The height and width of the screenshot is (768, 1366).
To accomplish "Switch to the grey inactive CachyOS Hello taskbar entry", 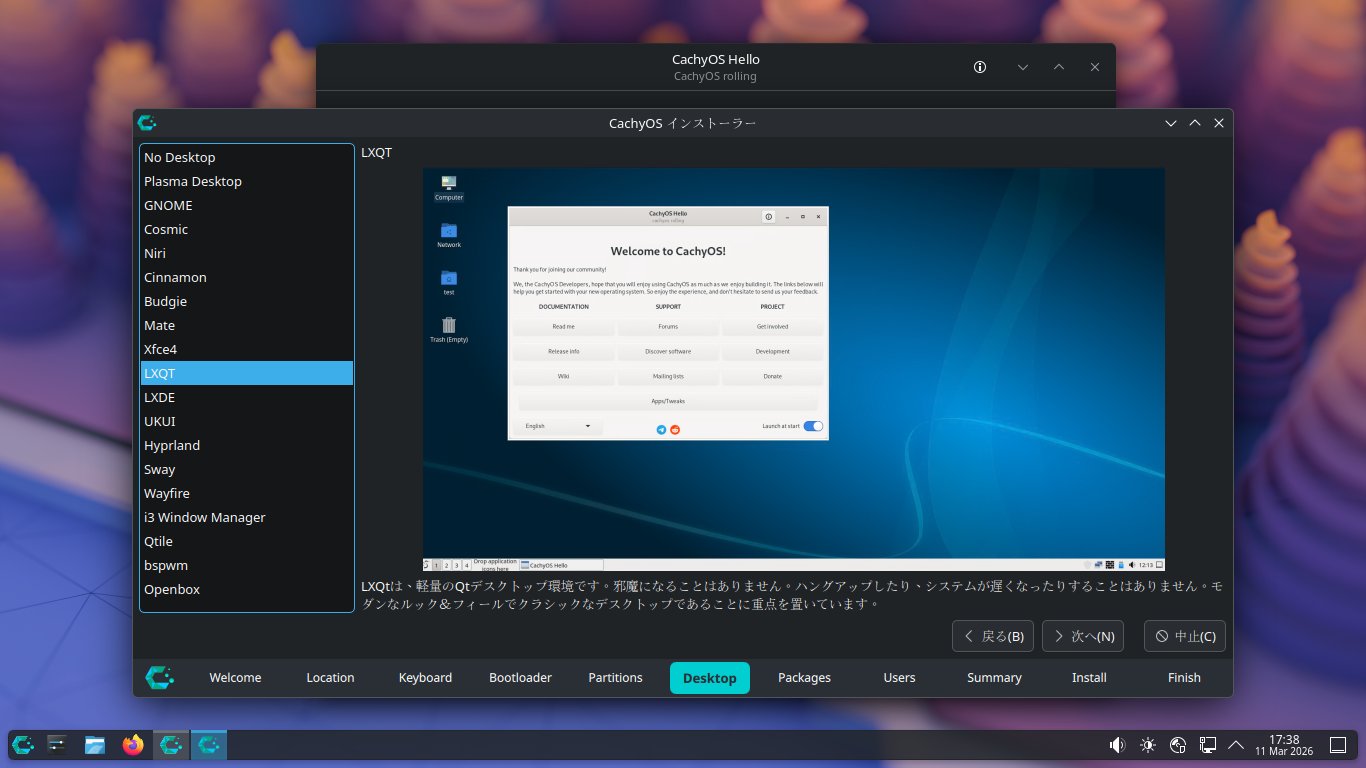I will 171,744.
